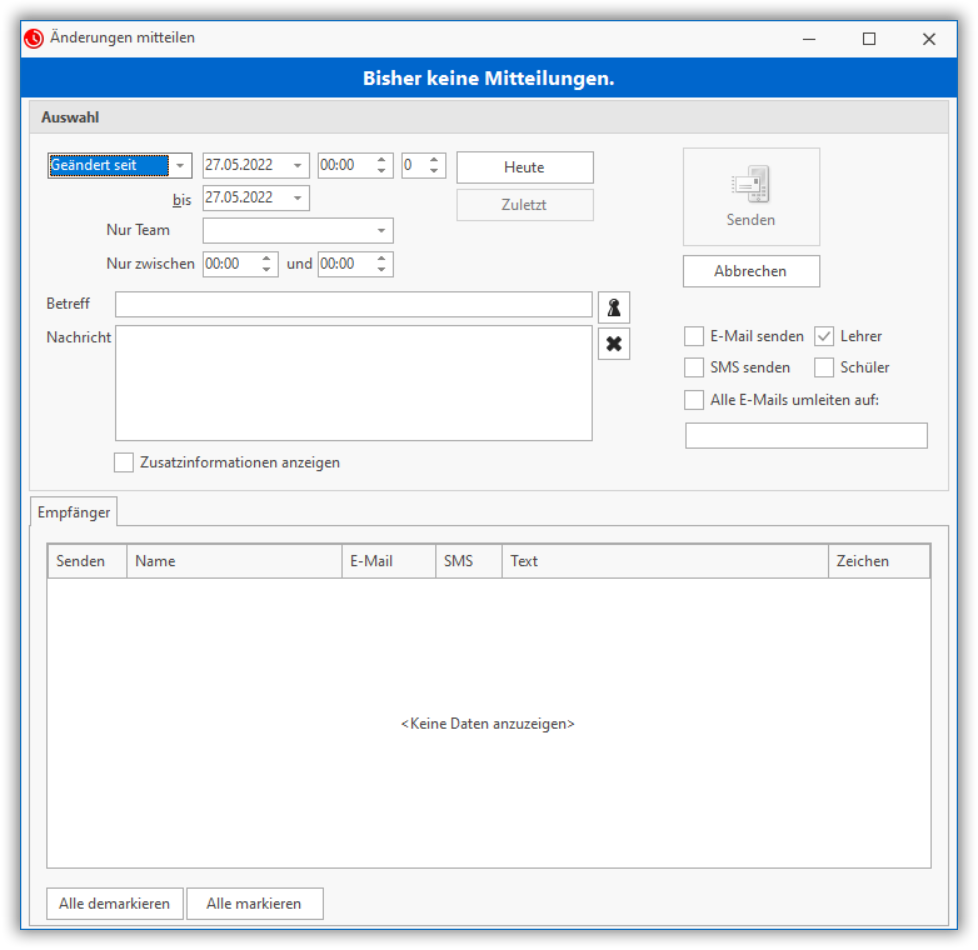Click the application logo in title bar
978x950 pixels.
[34, 39]
